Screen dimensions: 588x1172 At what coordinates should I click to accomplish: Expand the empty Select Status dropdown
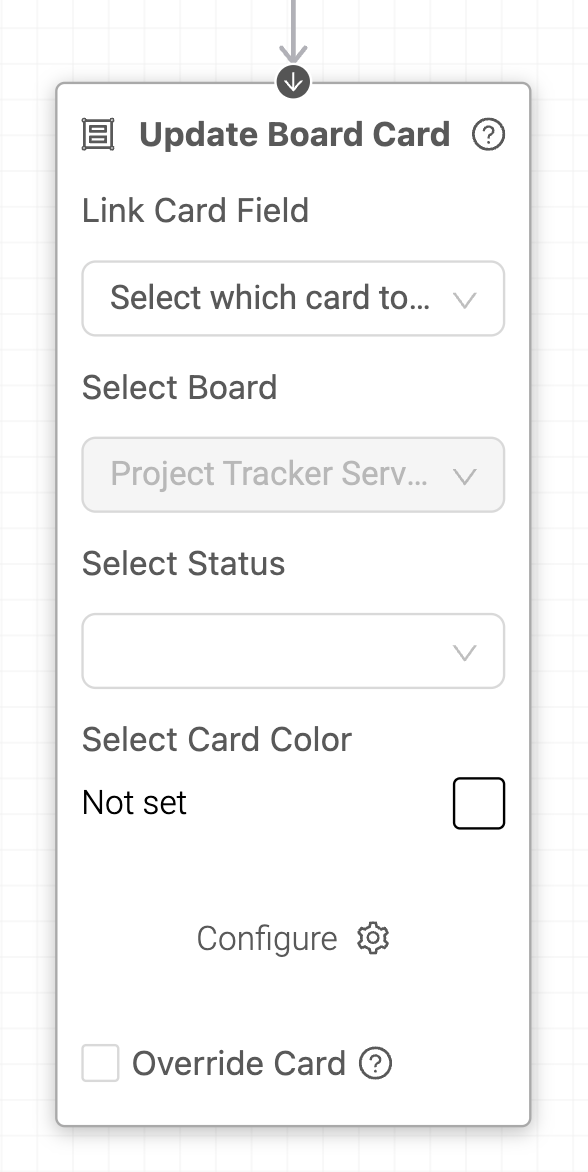click(293, 651)
